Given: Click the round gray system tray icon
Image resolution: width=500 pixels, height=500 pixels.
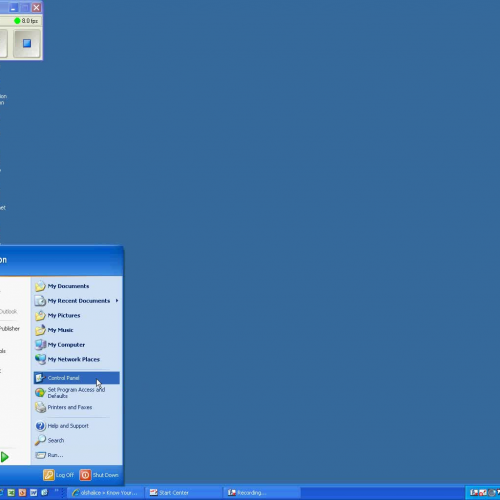Looking at the screenshot, I should [x=491, y=493].
